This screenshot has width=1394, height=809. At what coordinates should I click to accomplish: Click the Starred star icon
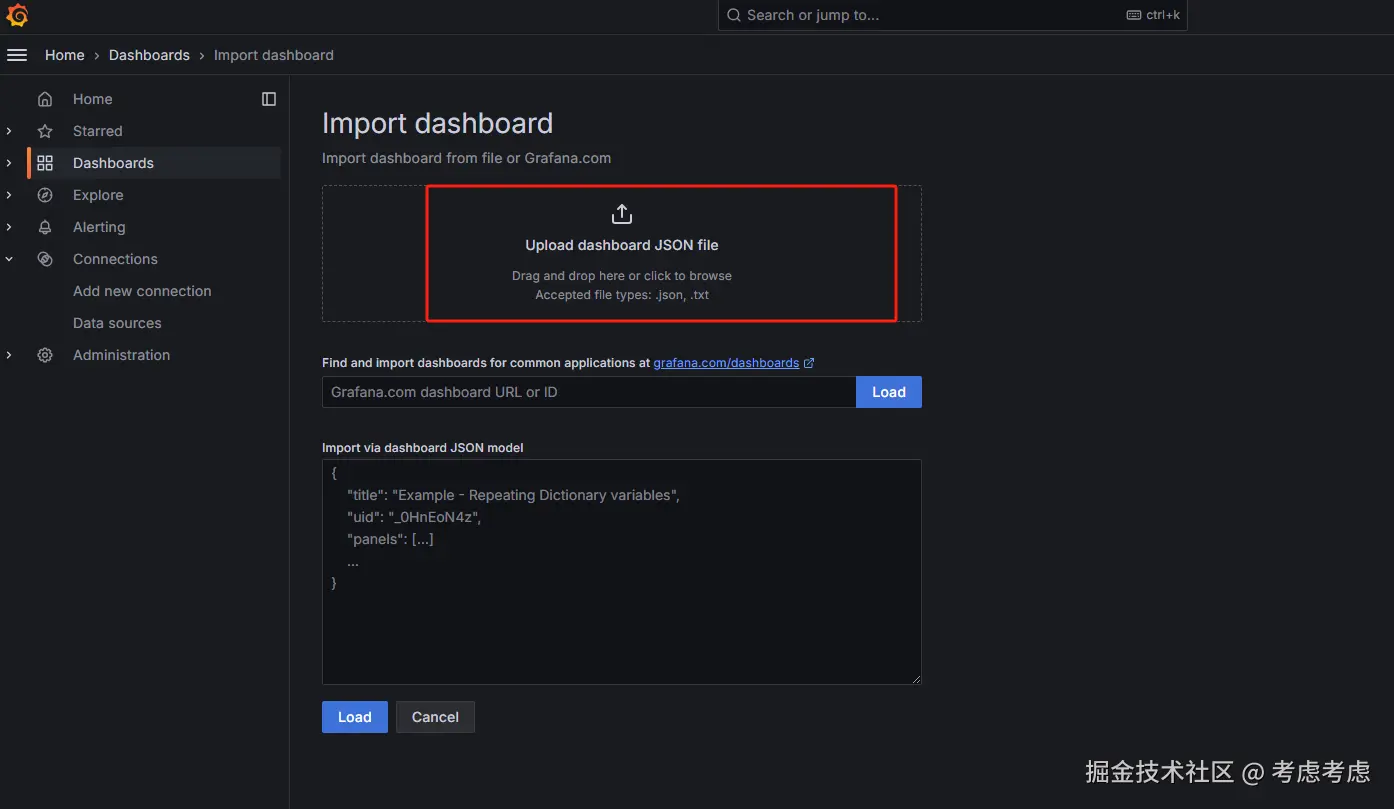coord(45,131)
